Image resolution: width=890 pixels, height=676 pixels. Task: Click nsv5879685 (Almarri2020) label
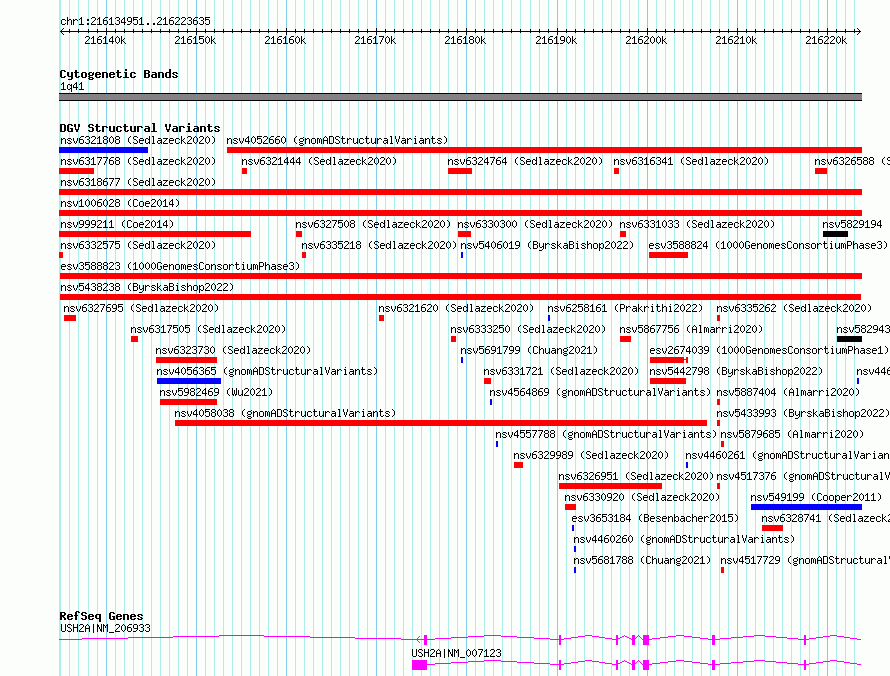tap(792, 434)
